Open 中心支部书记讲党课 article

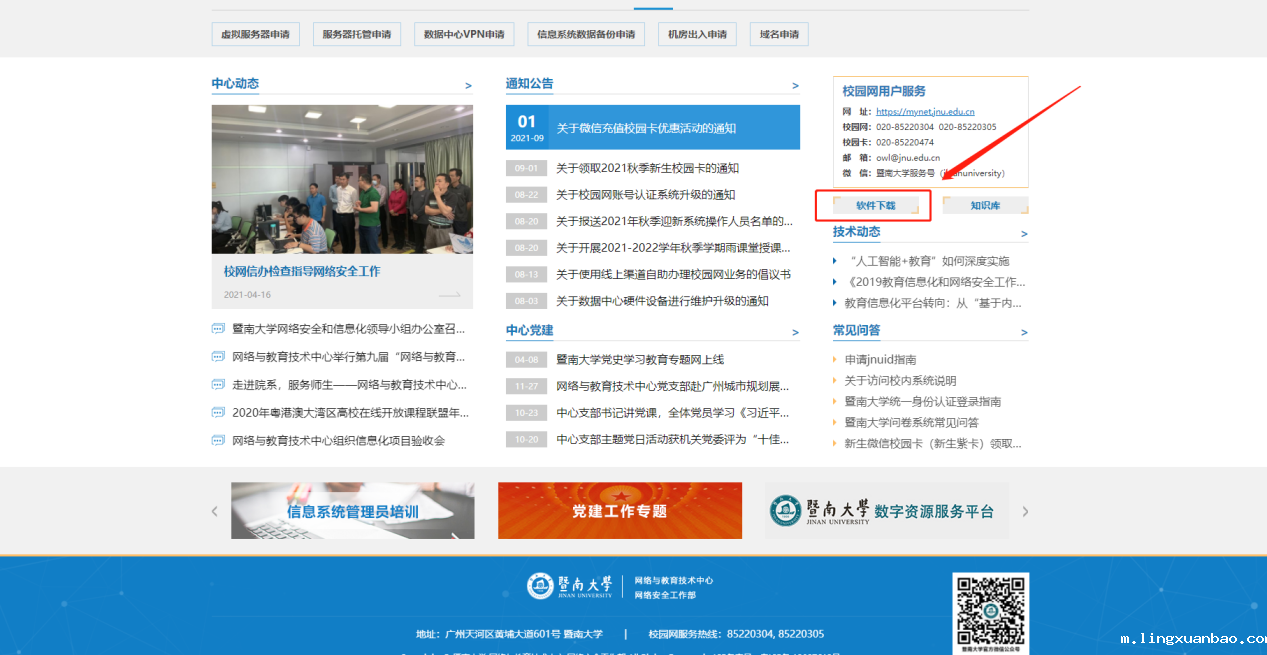674,412
